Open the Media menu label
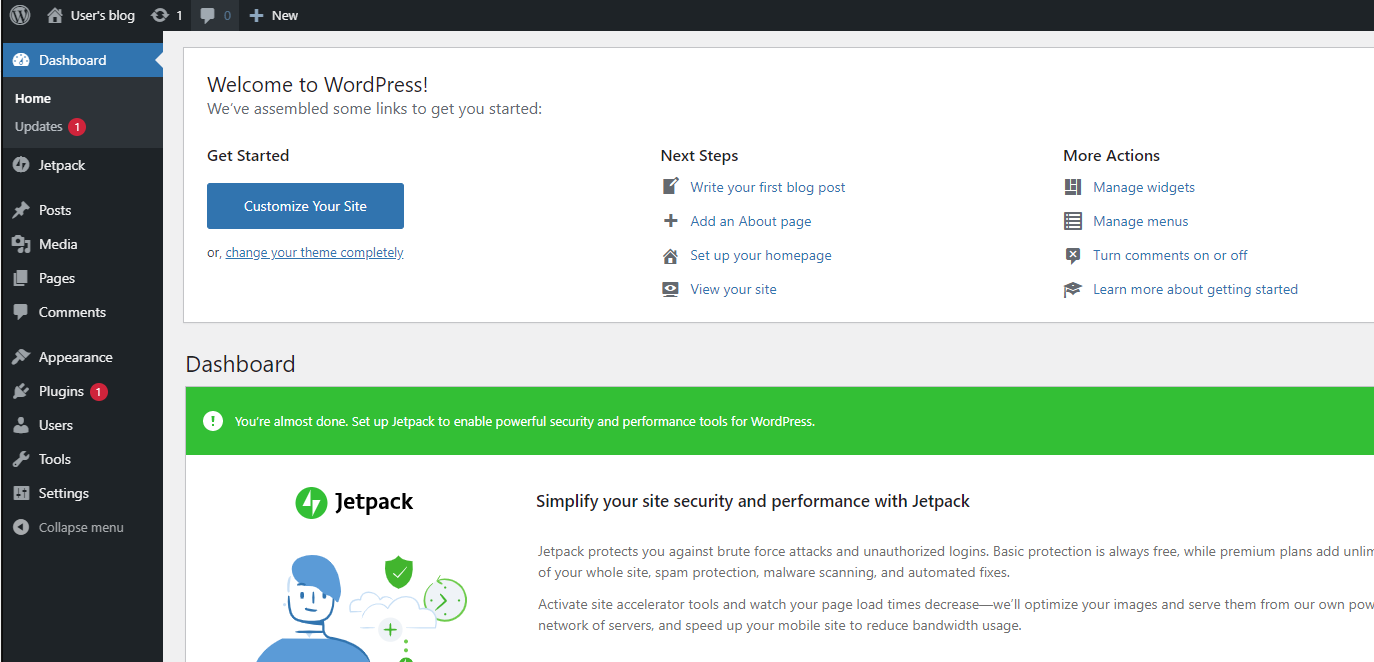Image resolution: width=1374 pixels, height=662 pixels. tap(58, 244)
